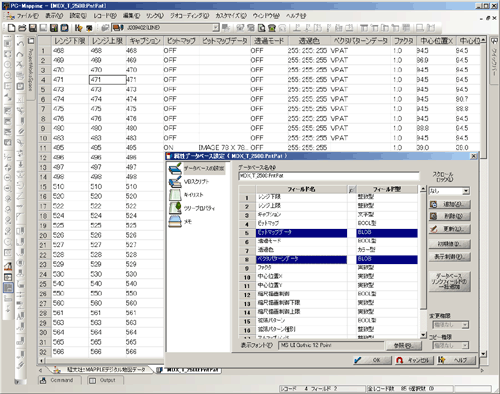Click the 更新 button in dialog
Image resolution: width=500 pixels, height=394 pixels.
(x=450, y=229)
